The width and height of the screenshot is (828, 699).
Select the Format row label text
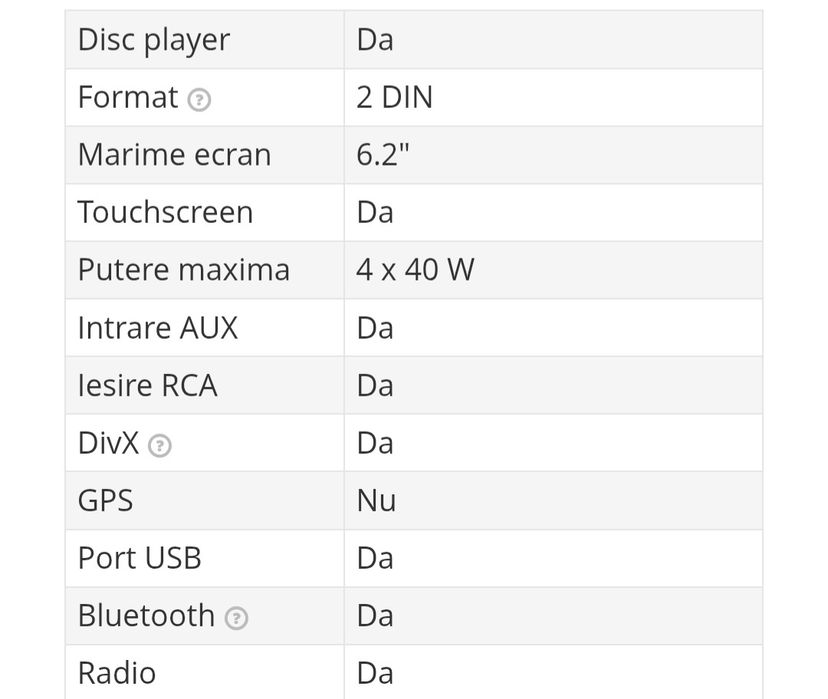click(x=127, y=98)
